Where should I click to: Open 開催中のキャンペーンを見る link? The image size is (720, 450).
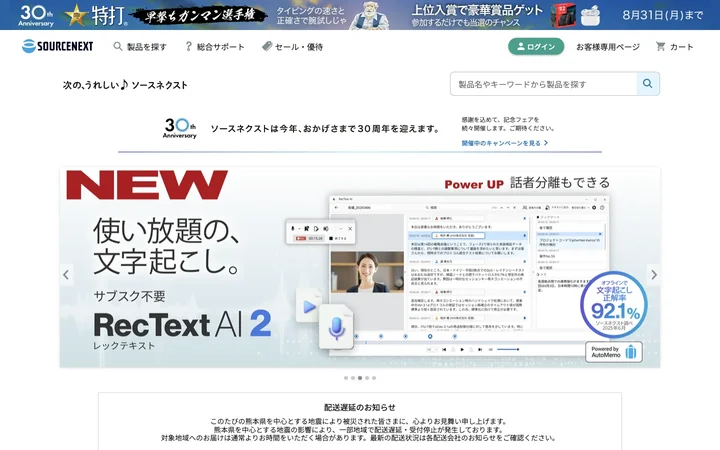505,143
